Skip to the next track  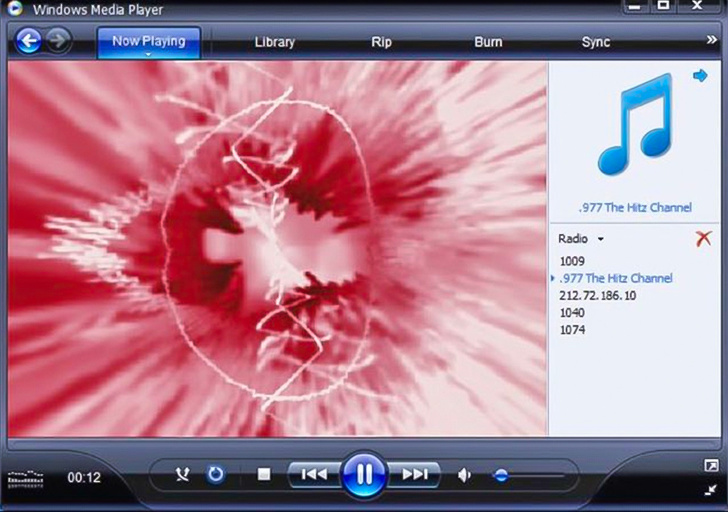tap(415, 474)
